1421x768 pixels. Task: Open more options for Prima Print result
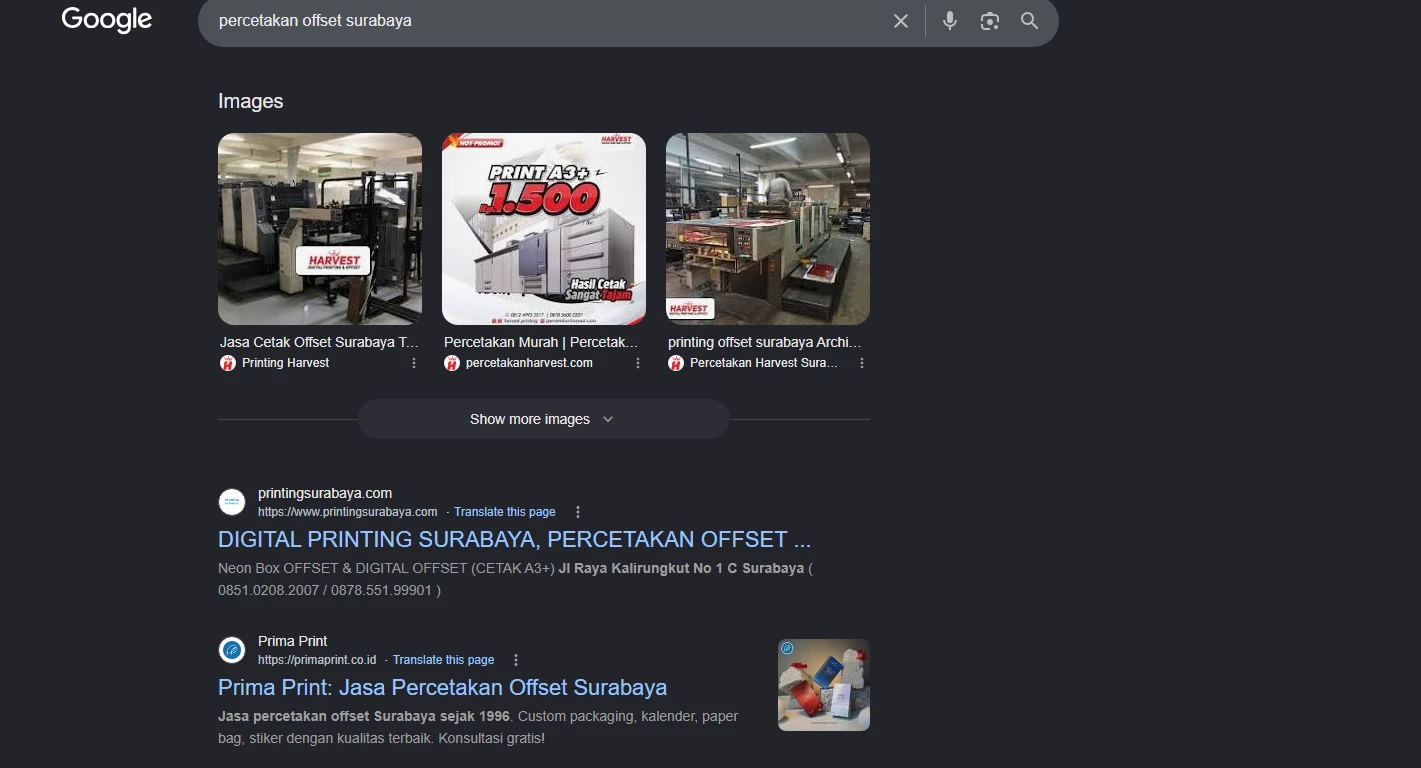coord(516,660)
